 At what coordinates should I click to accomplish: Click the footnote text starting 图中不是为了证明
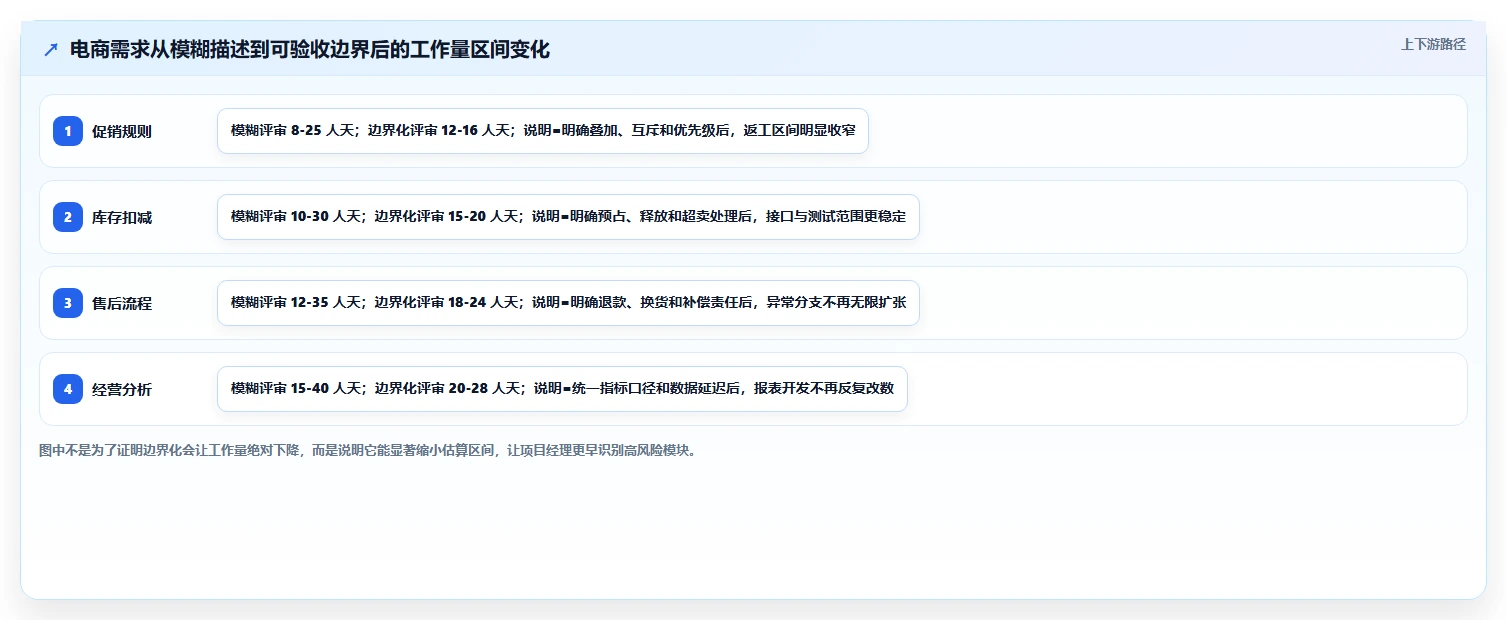[368, 450]
